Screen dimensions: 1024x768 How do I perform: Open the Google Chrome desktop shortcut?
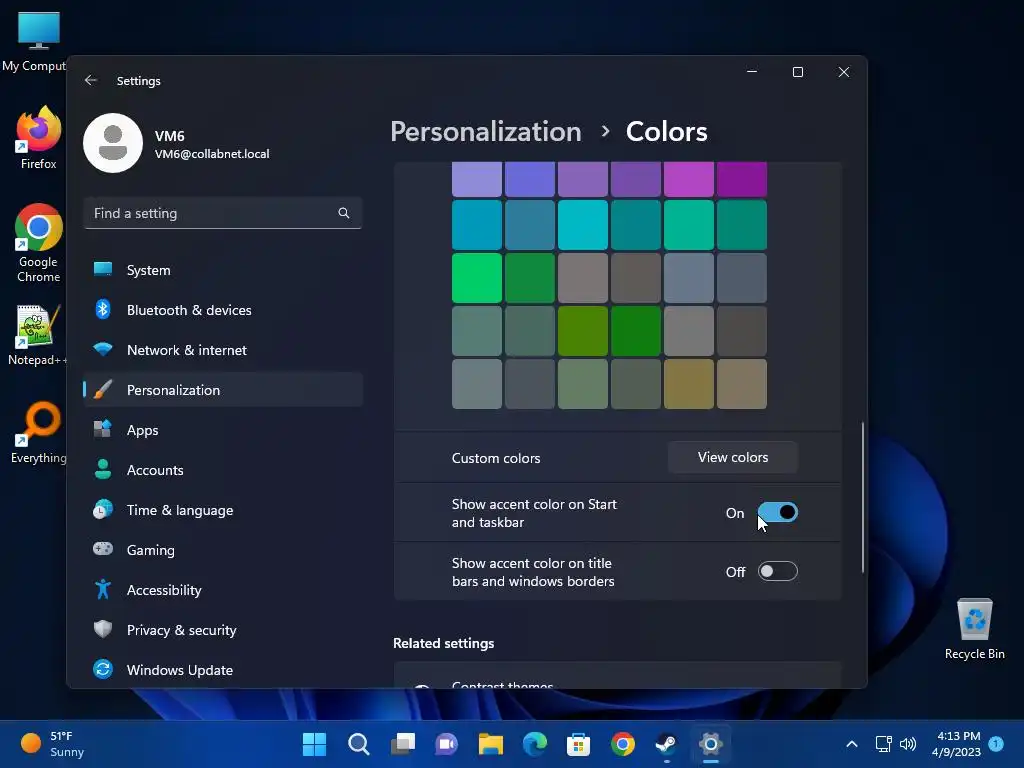tap(39, 243)
